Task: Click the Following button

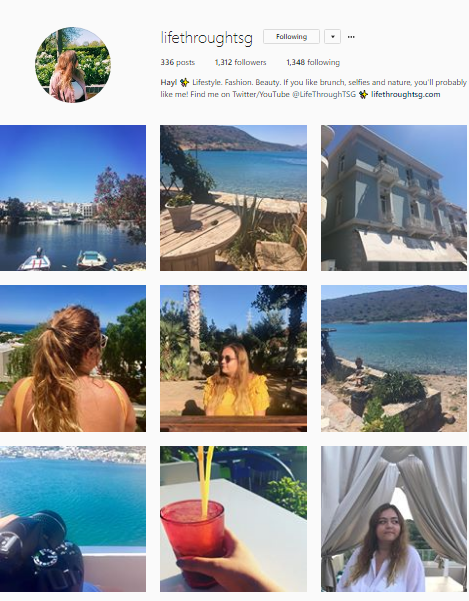Action: coord(291,37)
